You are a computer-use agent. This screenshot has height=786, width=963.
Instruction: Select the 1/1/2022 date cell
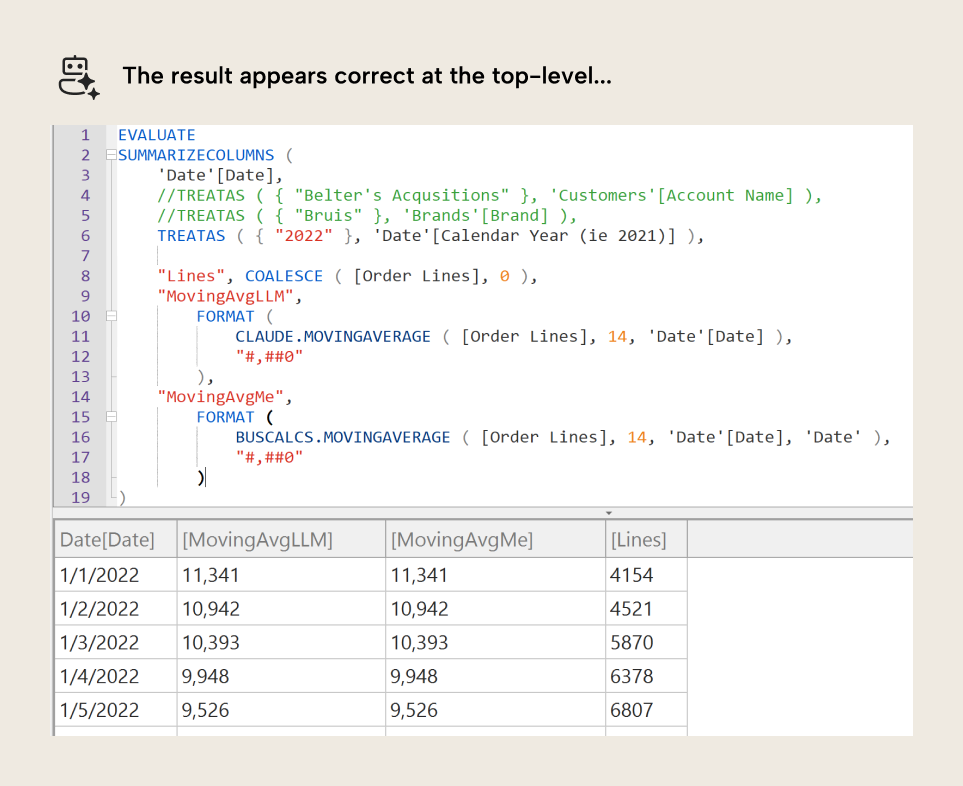100,575
